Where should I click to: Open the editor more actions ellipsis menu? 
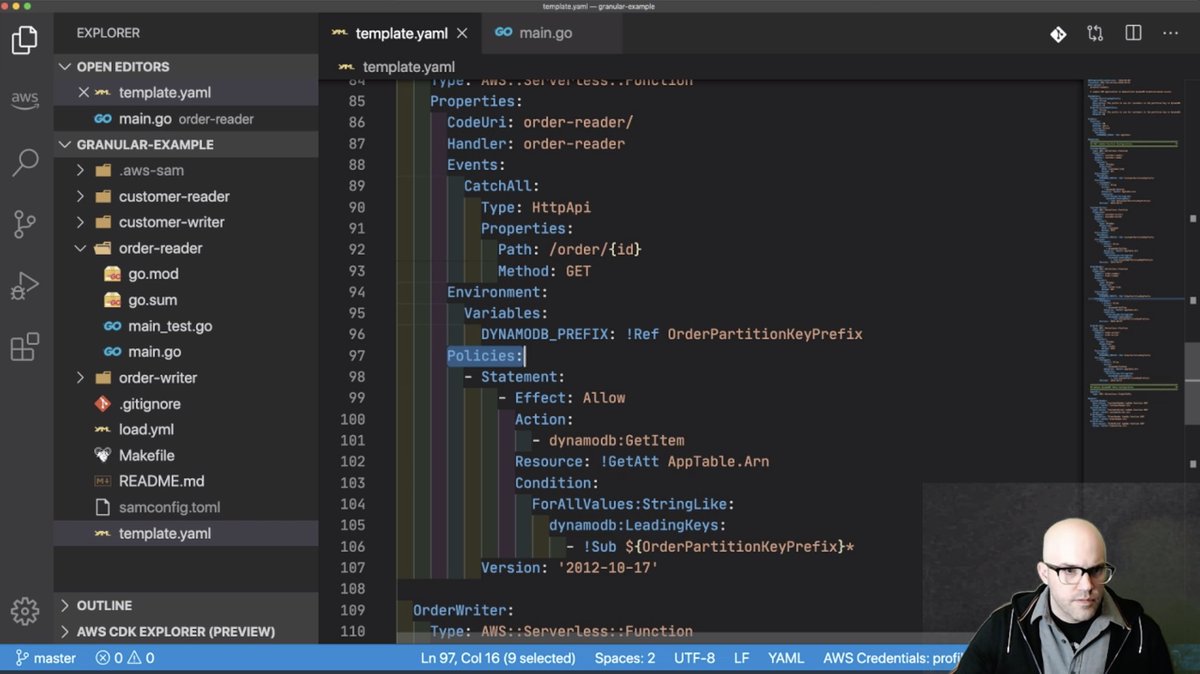click(1171, 33)
